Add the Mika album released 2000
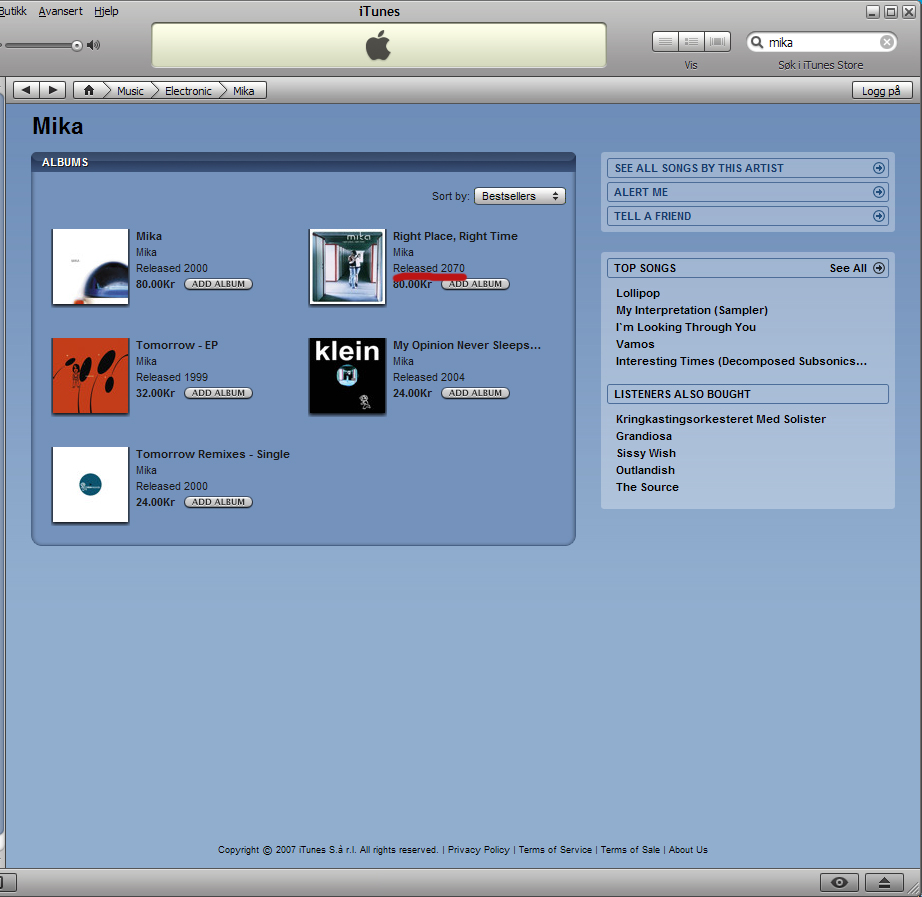The height and width of the screenshot is (897, 922). tap(218, 284)
